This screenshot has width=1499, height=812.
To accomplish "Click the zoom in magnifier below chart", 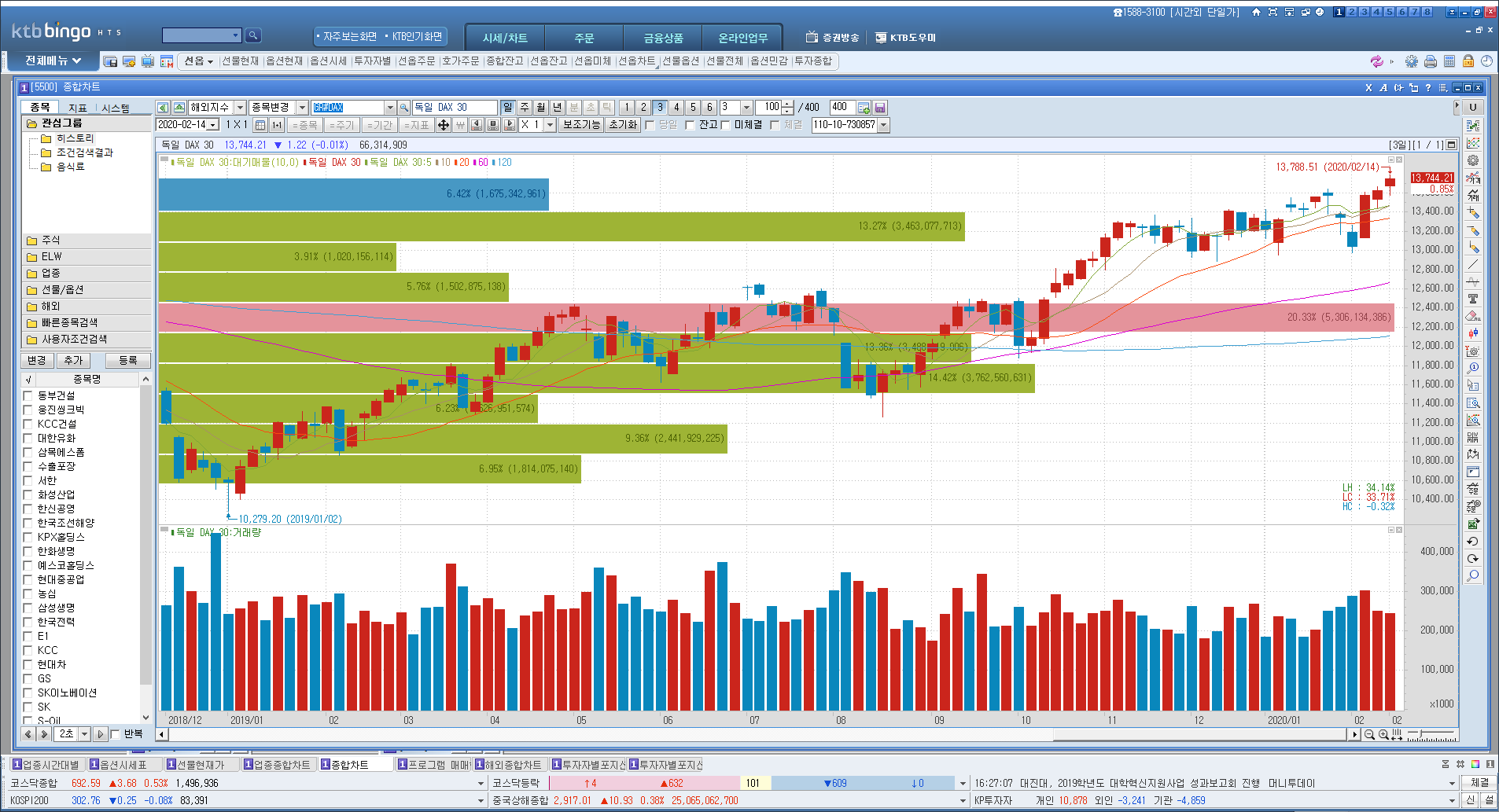I will [1383, 734].
